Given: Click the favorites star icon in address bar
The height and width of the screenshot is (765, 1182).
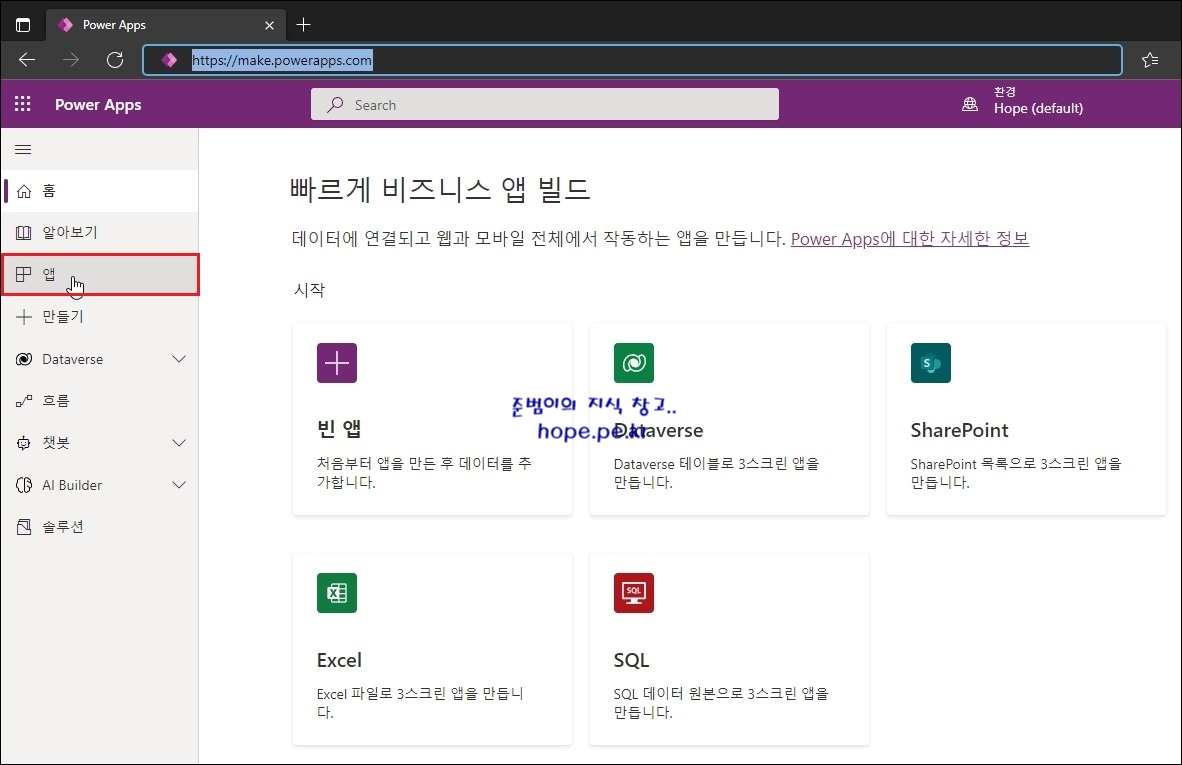Looking at the screenshot, I should pyautogui.click(x=1150, y=60).
